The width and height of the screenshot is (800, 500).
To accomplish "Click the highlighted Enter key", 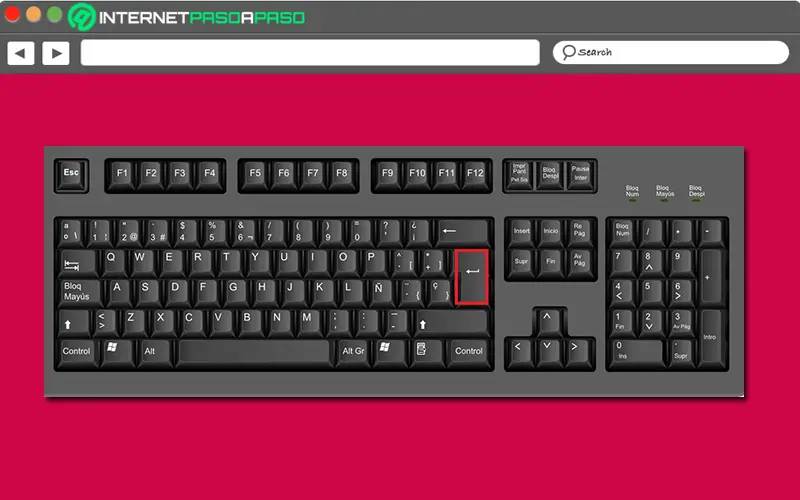I will (471, 277).
